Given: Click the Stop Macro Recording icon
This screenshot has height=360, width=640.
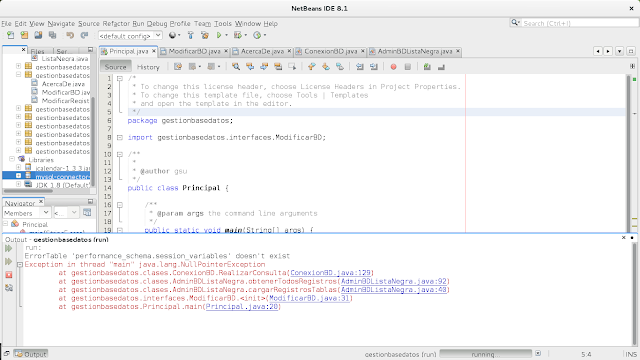Looking at the screenshot, I should (x=407, y=67).
